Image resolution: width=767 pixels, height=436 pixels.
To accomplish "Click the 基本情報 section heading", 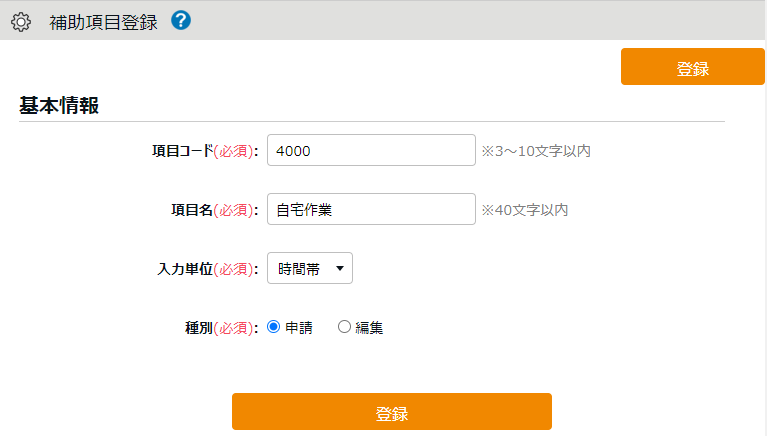I will 59,105.
